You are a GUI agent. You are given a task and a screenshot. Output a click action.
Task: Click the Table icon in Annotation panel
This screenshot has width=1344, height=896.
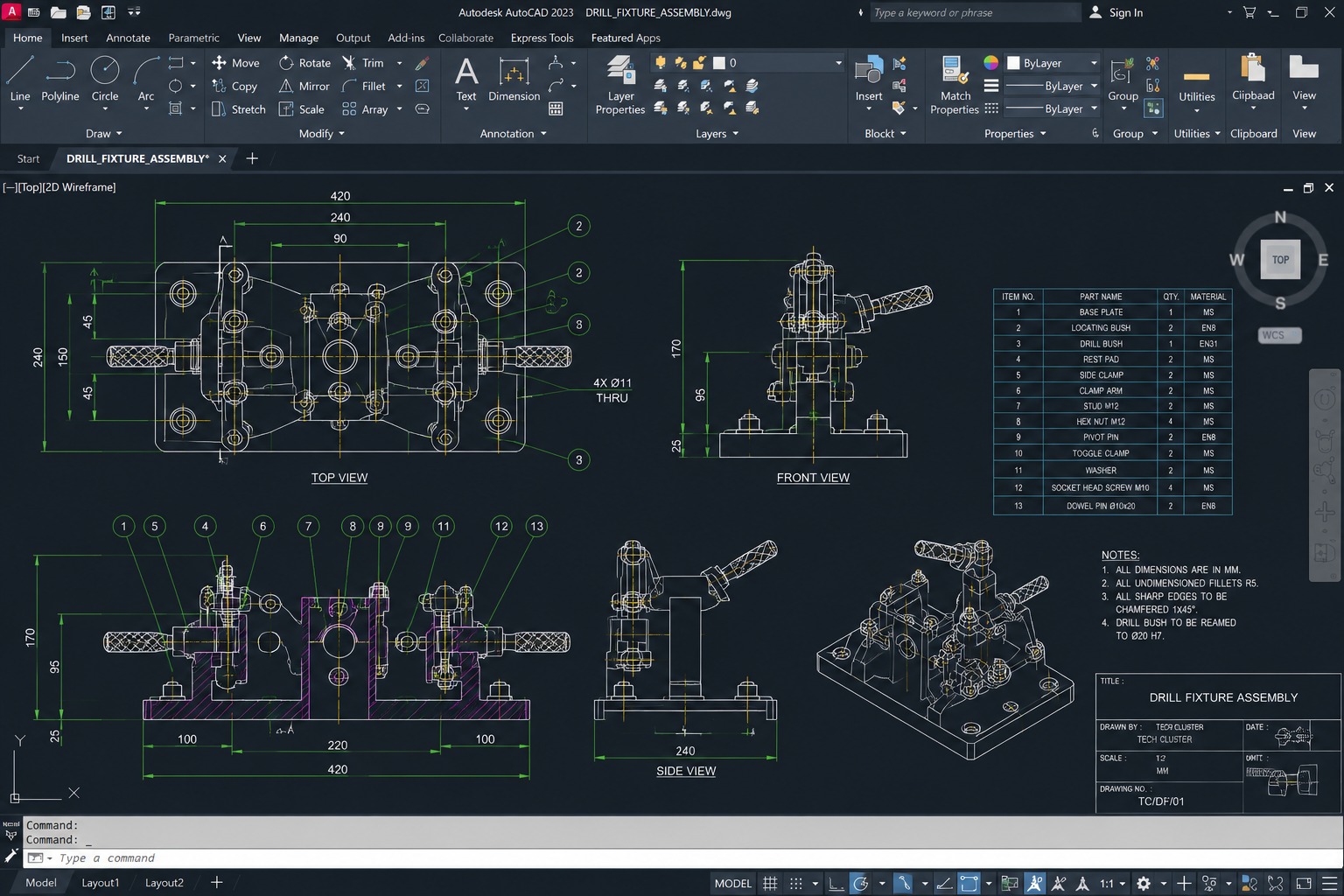pos(556,108)
